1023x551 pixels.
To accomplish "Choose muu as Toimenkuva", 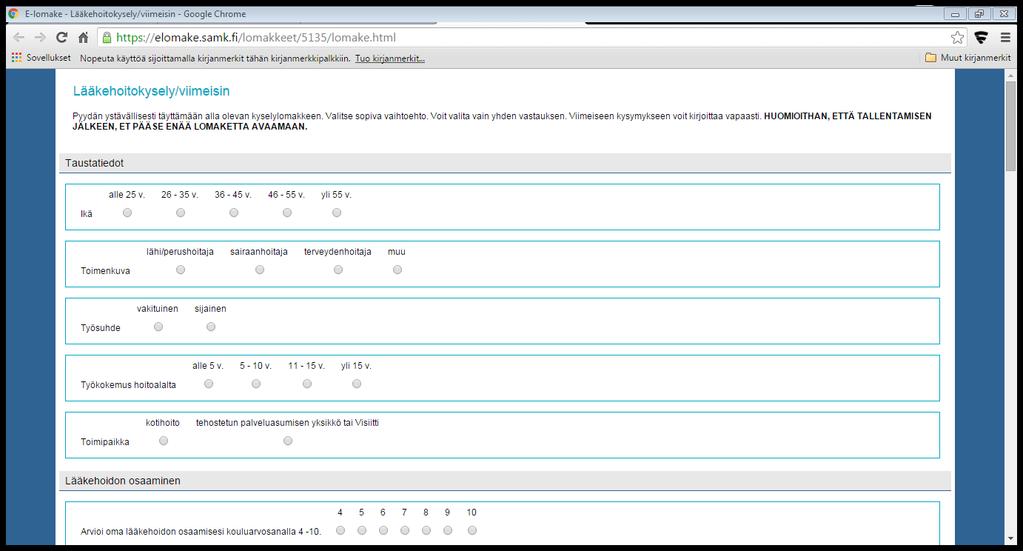I will (397, 269).
